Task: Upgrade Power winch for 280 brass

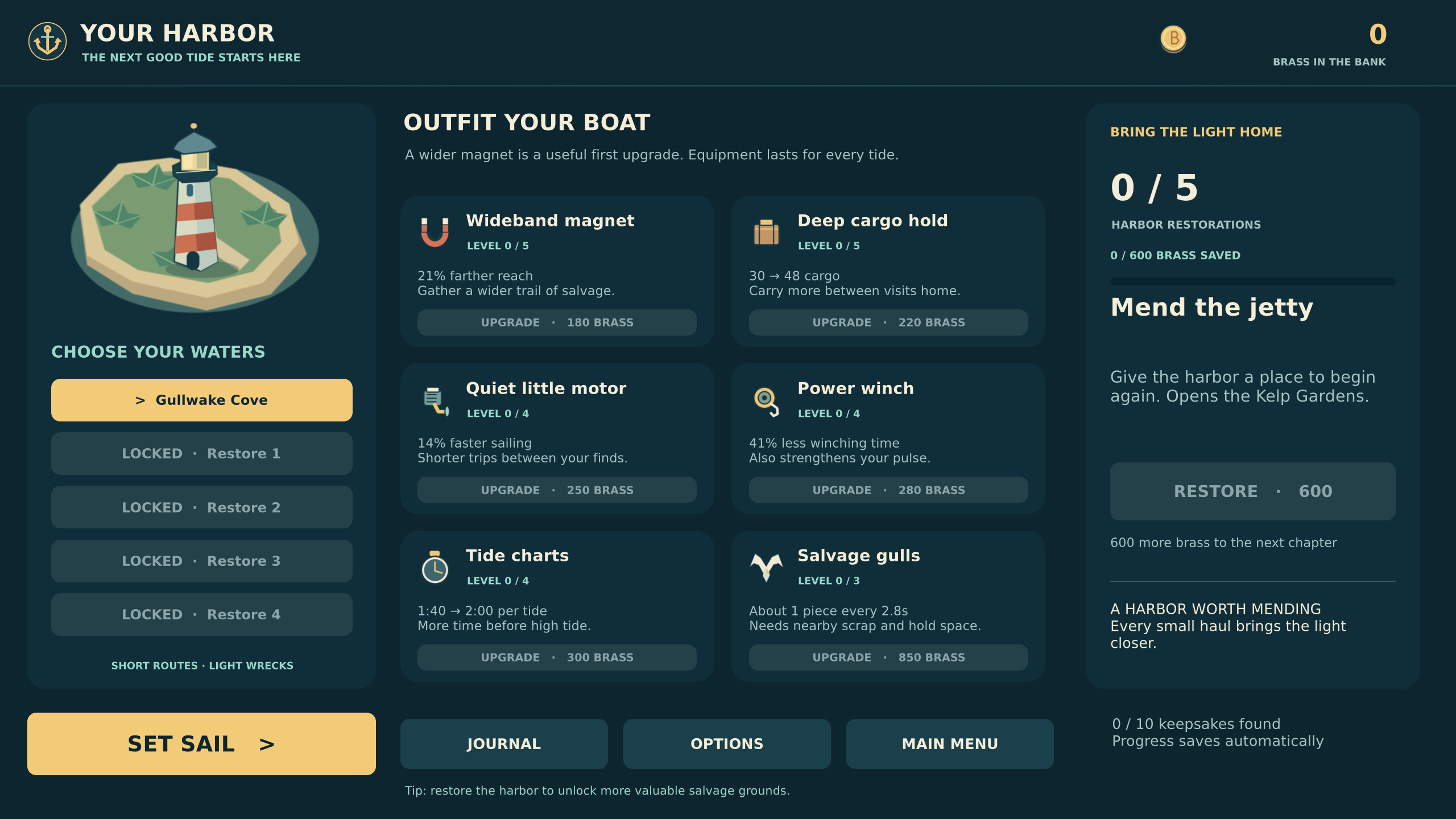Action: tap(888, 490)
